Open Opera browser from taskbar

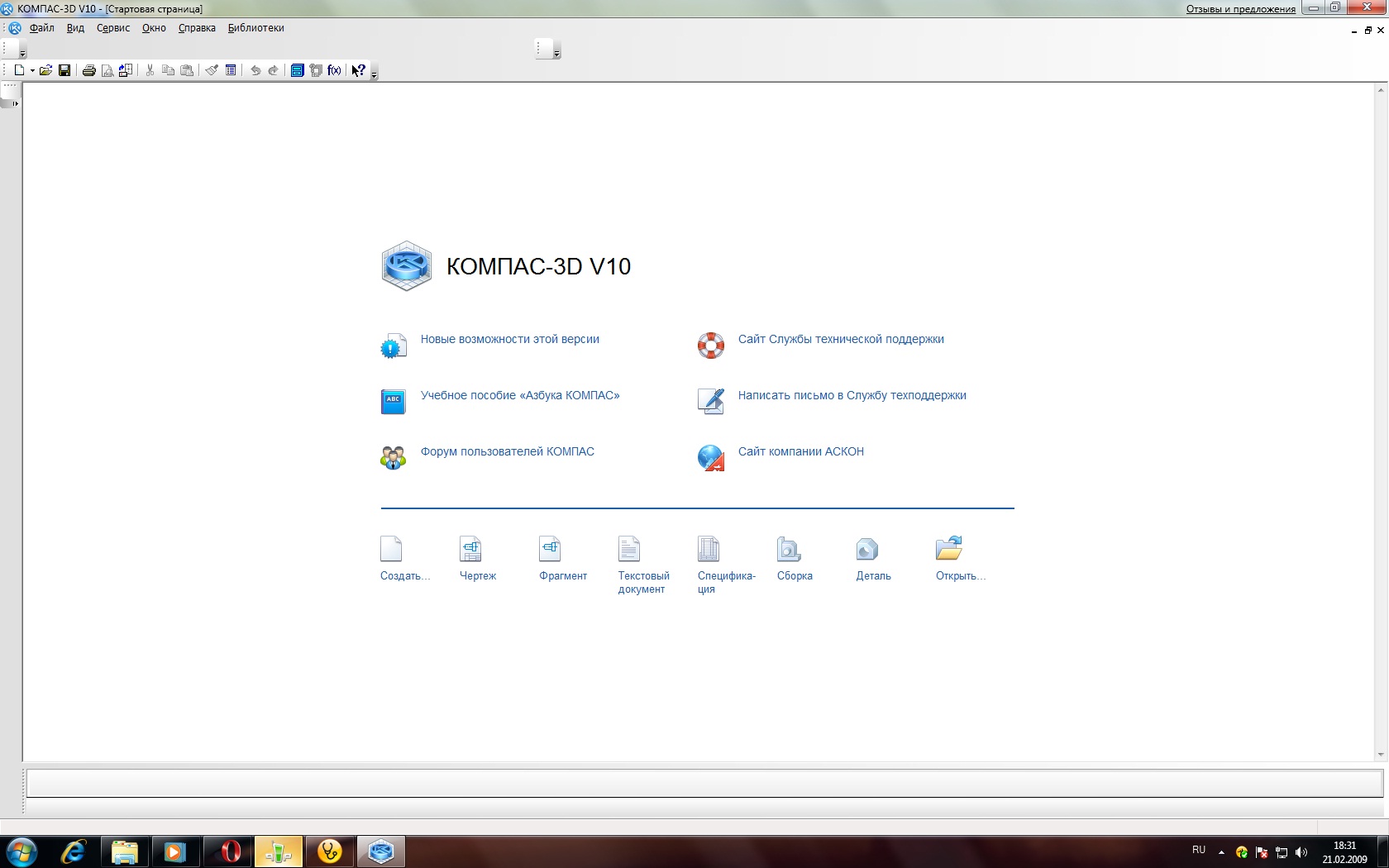[x=227, y=851]
